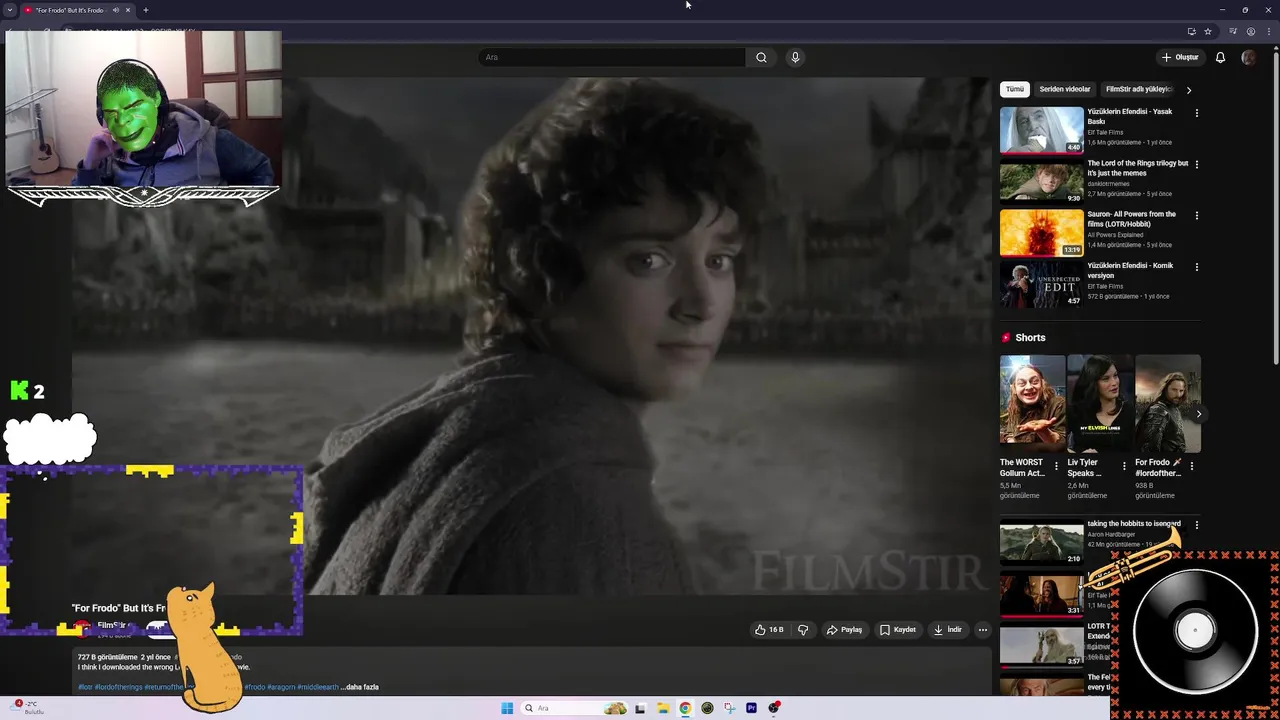Viewport: 1280px width, 720px height.
Task: Click the install app icon in address bar
Action: (1191, 31)
